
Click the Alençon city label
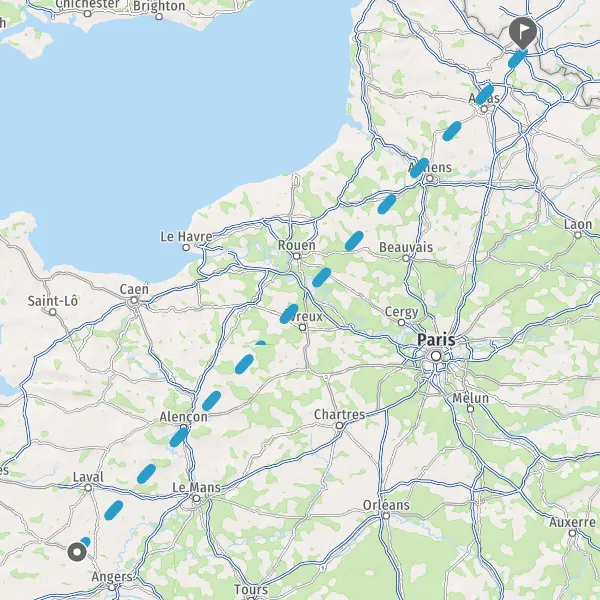pyautogui.click(x=184, y=416)
